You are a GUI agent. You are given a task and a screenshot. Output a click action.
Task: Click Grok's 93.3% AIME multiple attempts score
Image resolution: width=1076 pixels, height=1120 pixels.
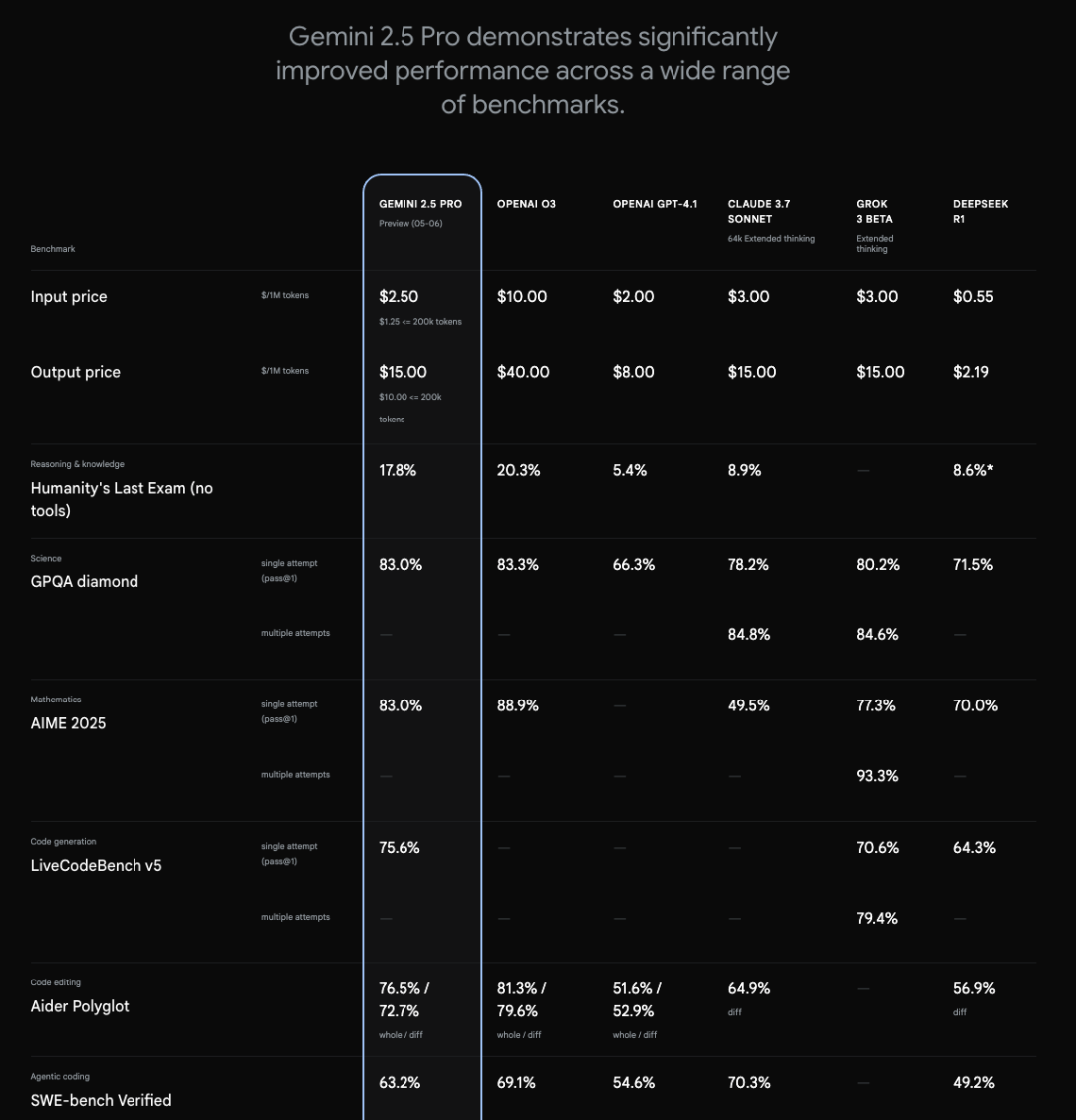[x=877, y=776]
